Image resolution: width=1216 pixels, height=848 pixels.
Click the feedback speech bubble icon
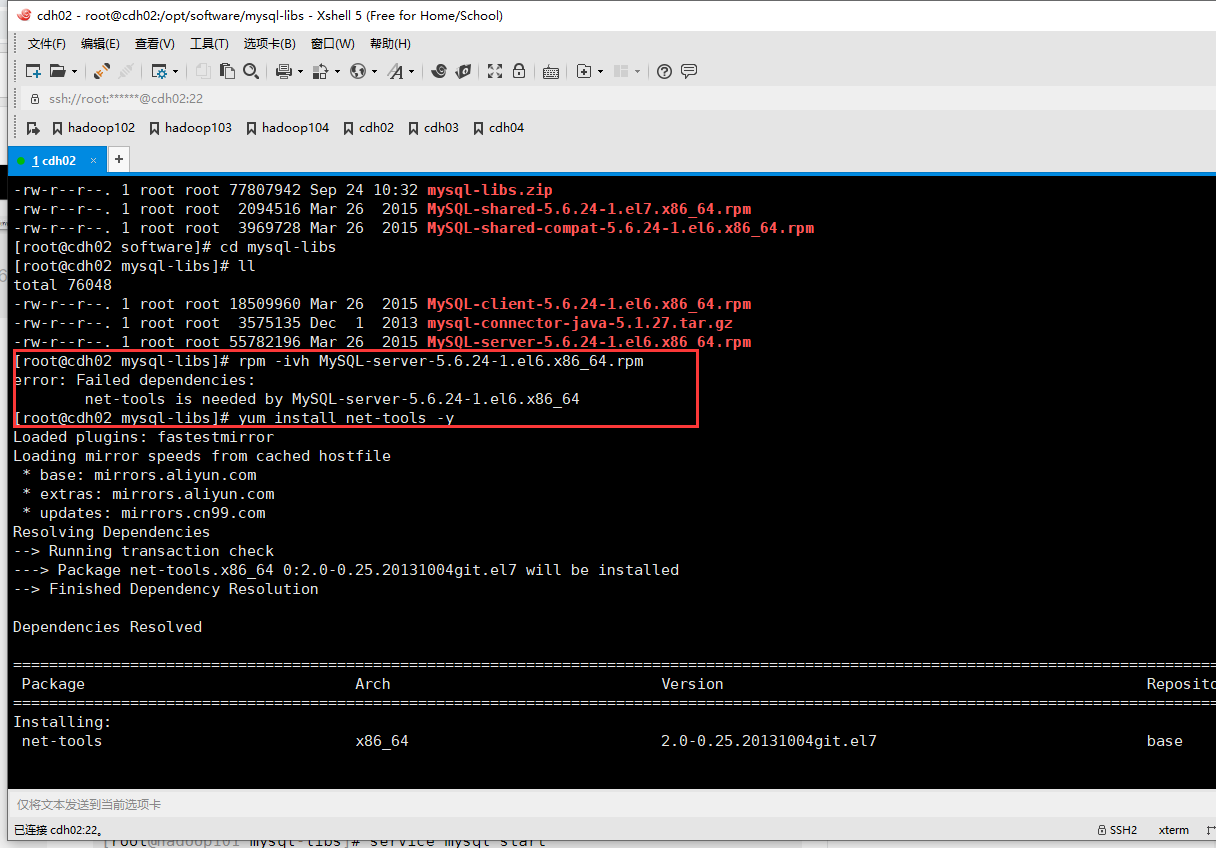689,71
